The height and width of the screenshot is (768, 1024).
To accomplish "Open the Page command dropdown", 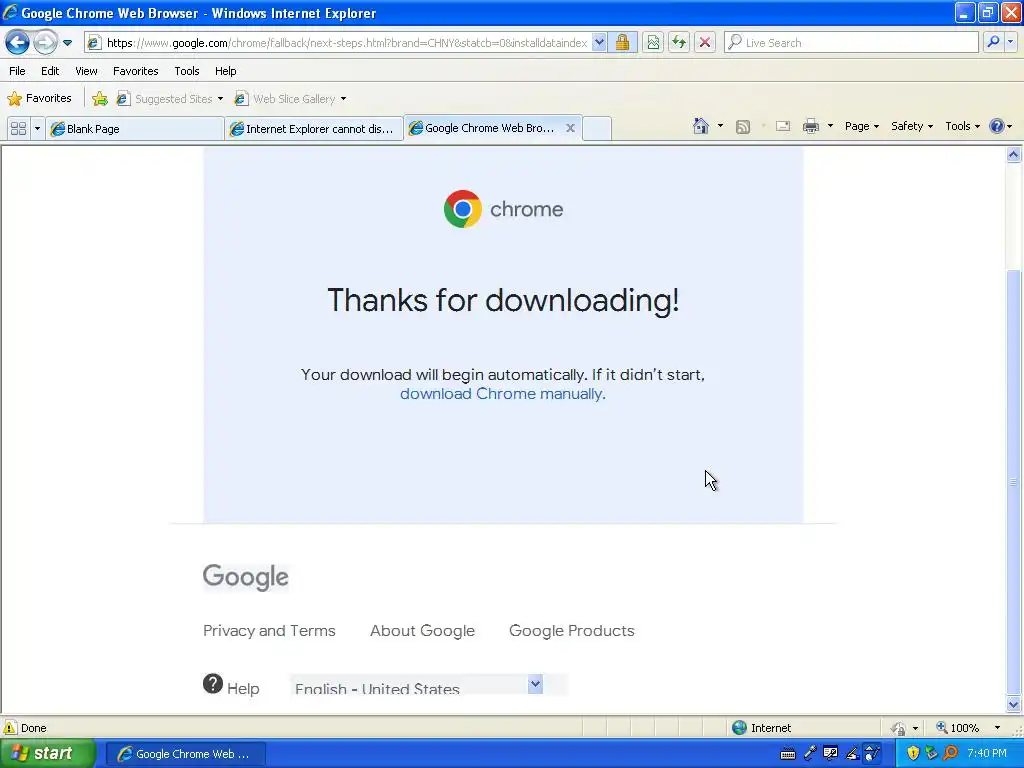I will pyautogui.click(x=861, y=126).
